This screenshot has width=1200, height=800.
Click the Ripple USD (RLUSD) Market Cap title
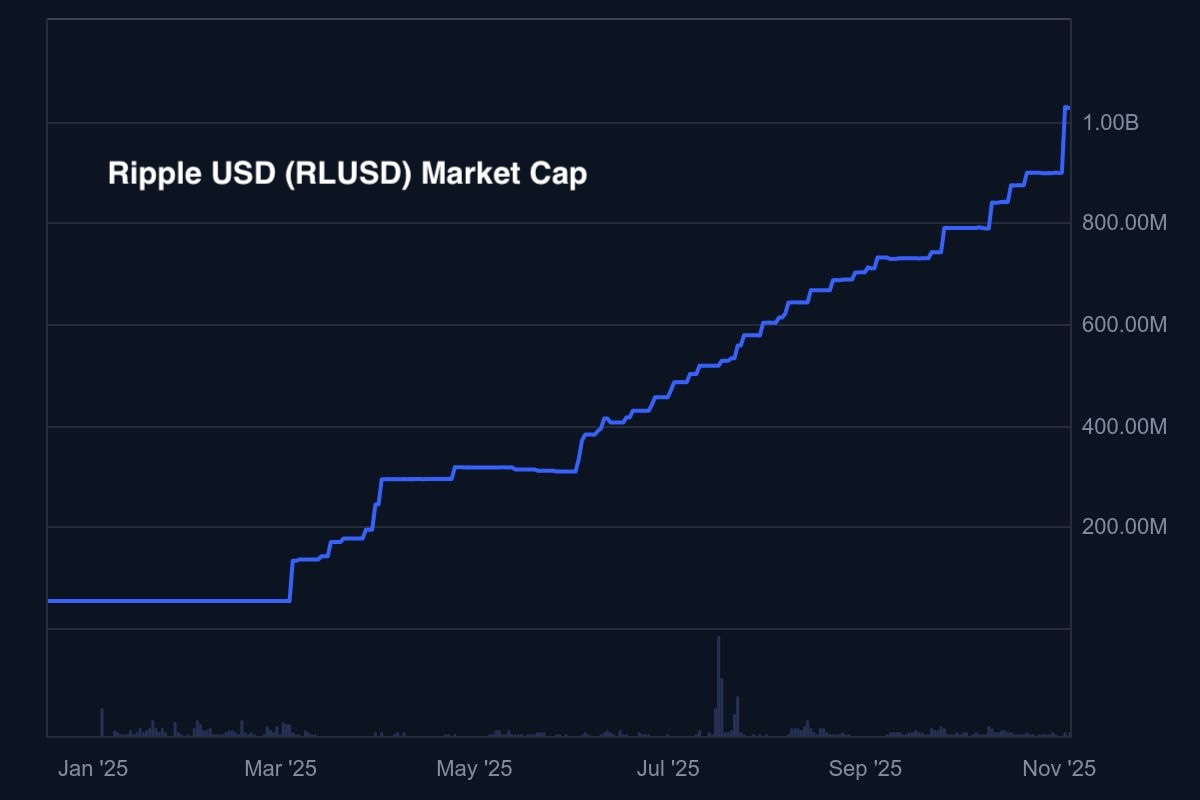coord(347,173)
